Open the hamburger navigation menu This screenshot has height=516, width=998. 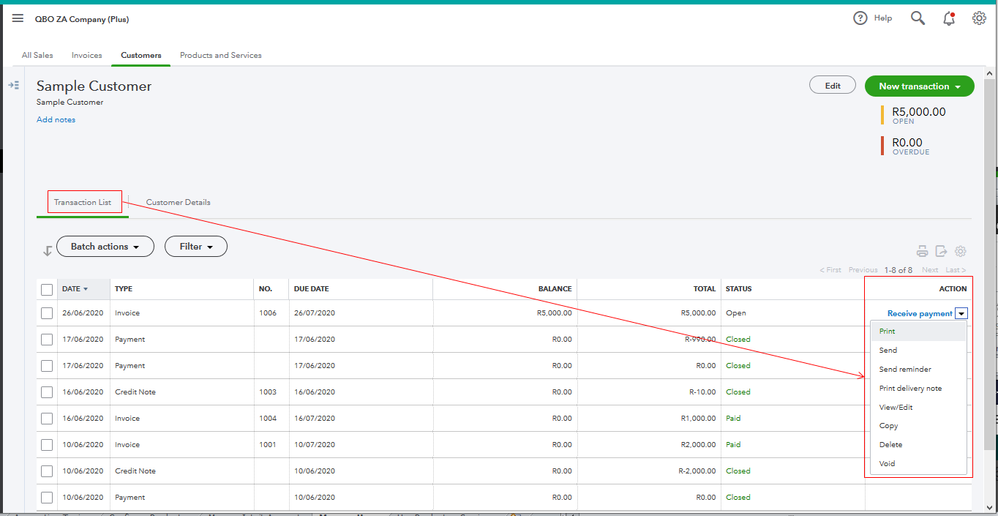18,18
